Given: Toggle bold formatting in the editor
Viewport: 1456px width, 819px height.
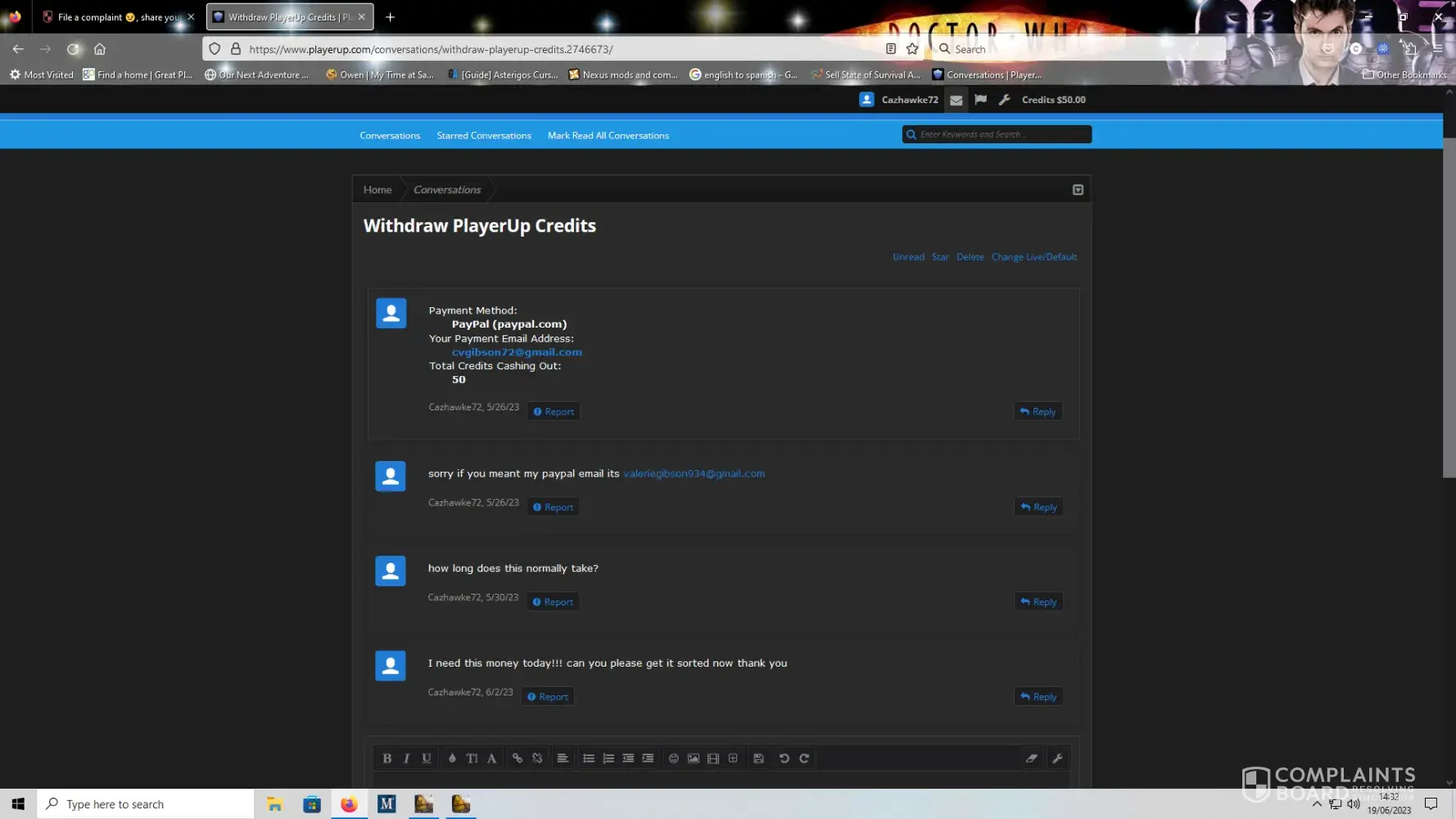Looking at the screenshot, I should tap(387, 758).
